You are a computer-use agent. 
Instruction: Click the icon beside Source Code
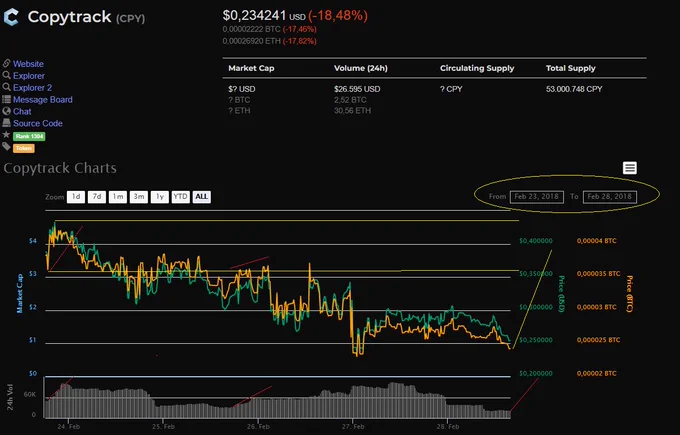pyautogui.click(x=7, y=123)
